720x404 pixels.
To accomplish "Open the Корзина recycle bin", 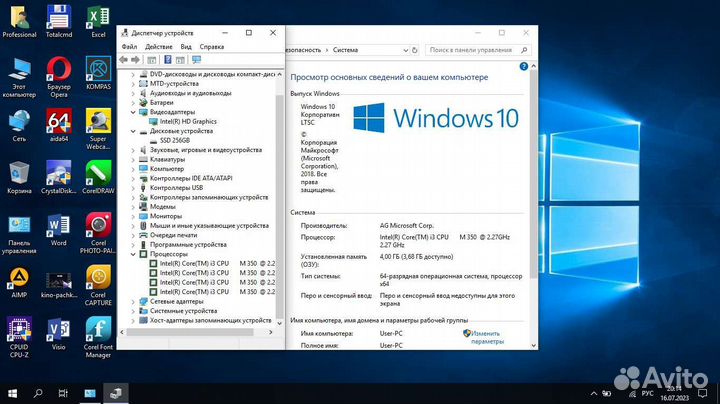I will (19, 177).
